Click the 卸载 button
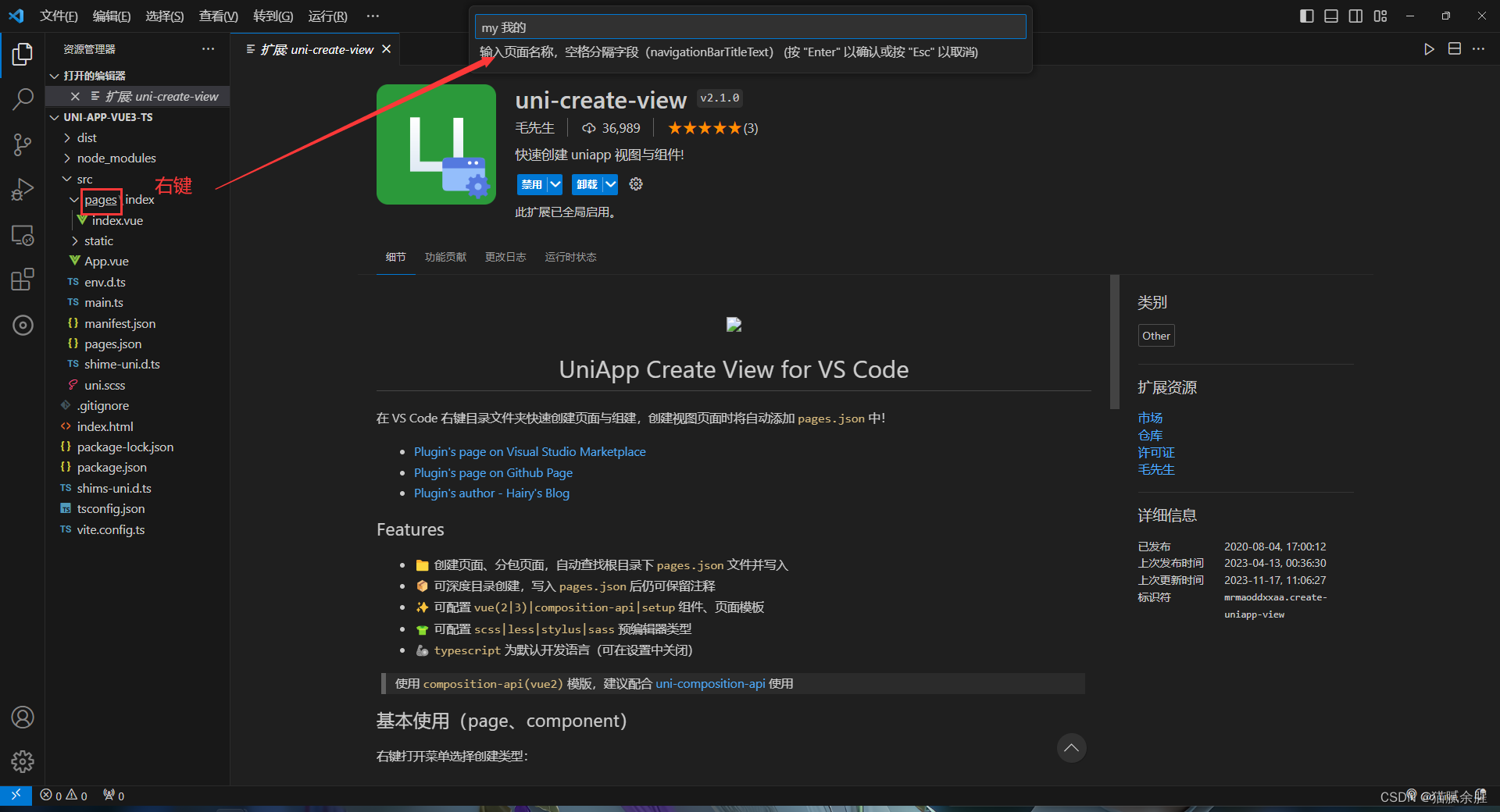Image resolution: width=1500 pixels, height=812 pixels. [587, 184]
